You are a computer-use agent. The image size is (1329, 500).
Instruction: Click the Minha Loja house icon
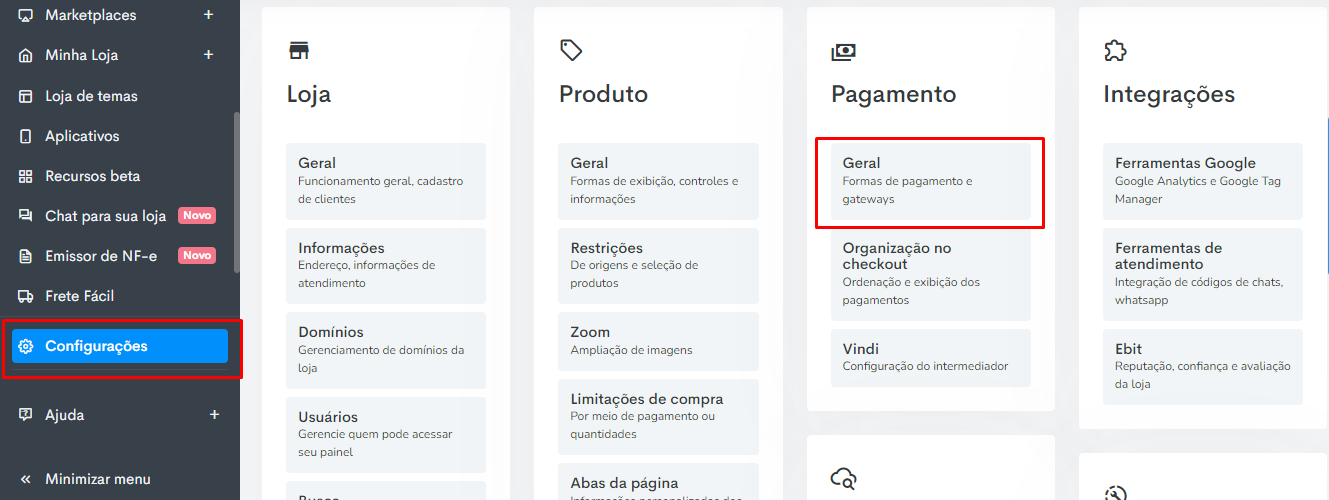click(x=26, y=55)
